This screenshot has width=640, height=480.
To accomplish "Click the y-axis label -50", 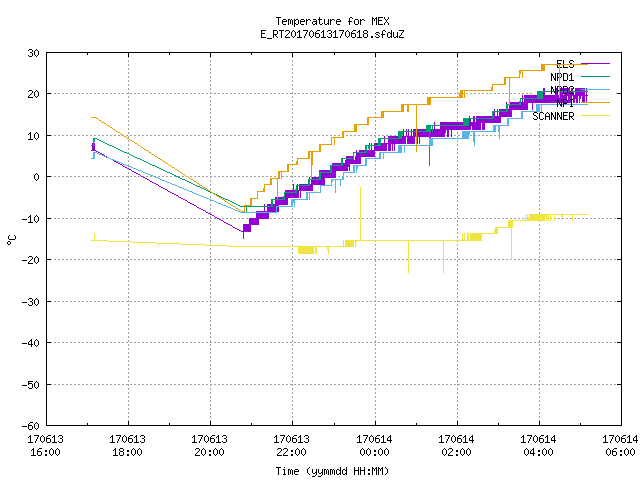I will coord(31,384).
